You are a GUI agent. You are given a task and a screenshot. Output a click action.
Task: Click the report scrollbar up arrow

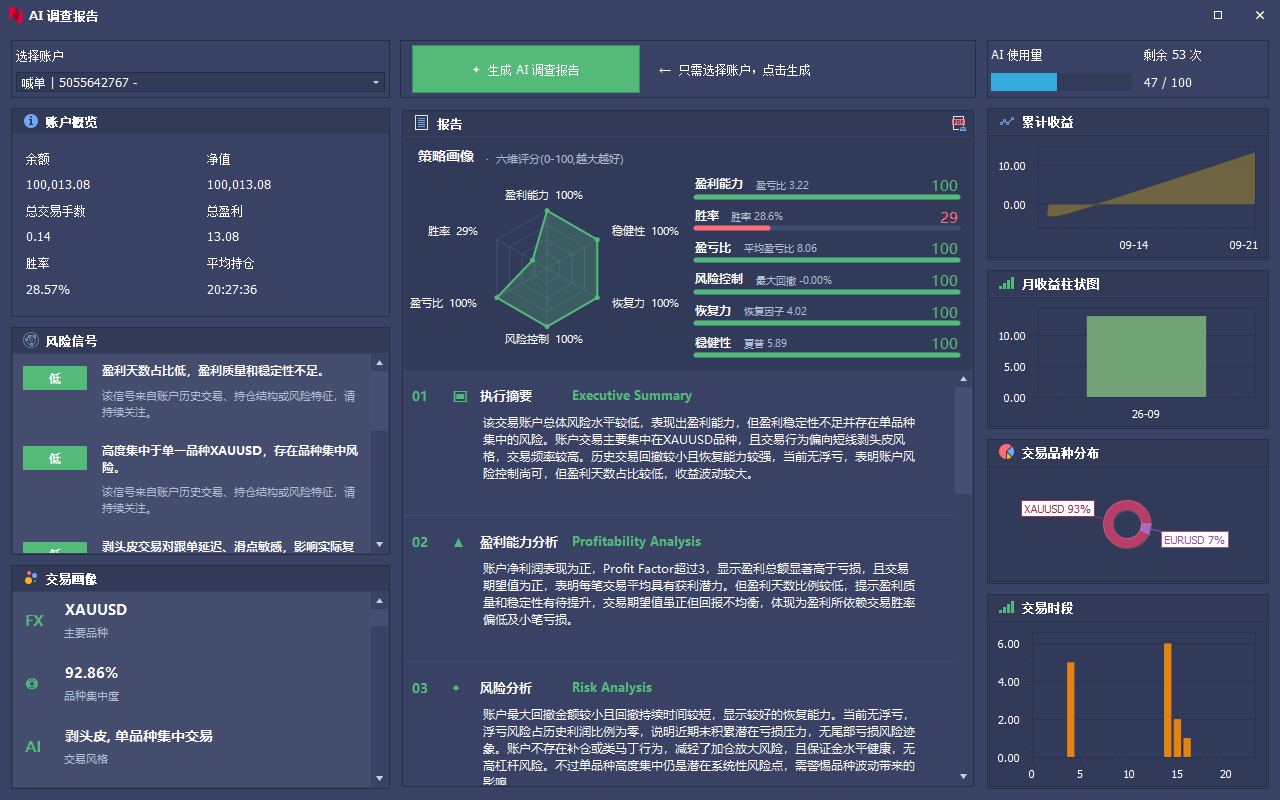tap(964, 379)
